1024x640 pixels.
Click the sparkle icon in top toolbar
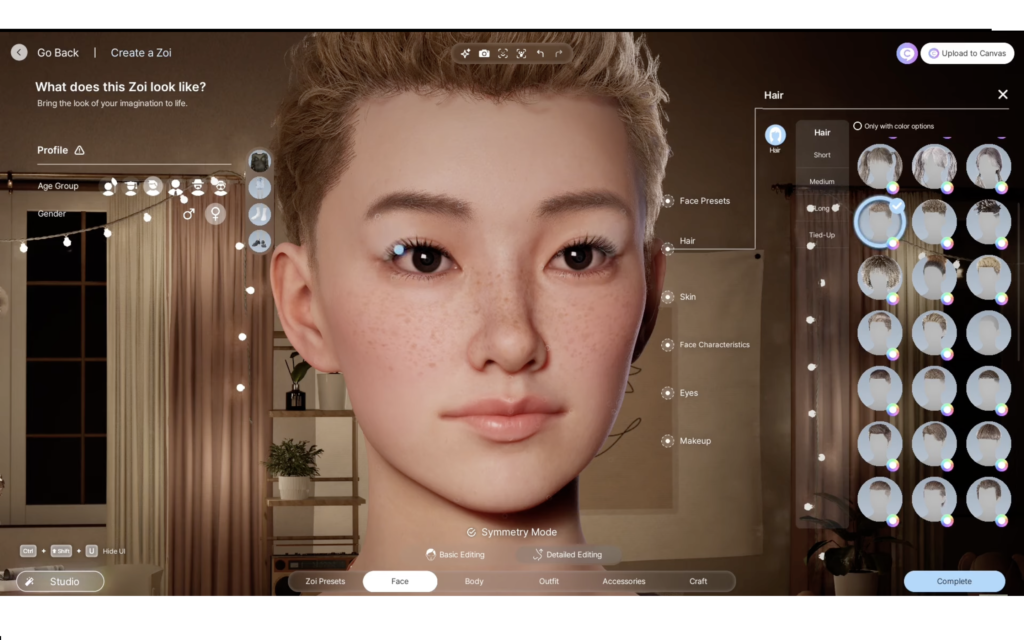point(465,53)
